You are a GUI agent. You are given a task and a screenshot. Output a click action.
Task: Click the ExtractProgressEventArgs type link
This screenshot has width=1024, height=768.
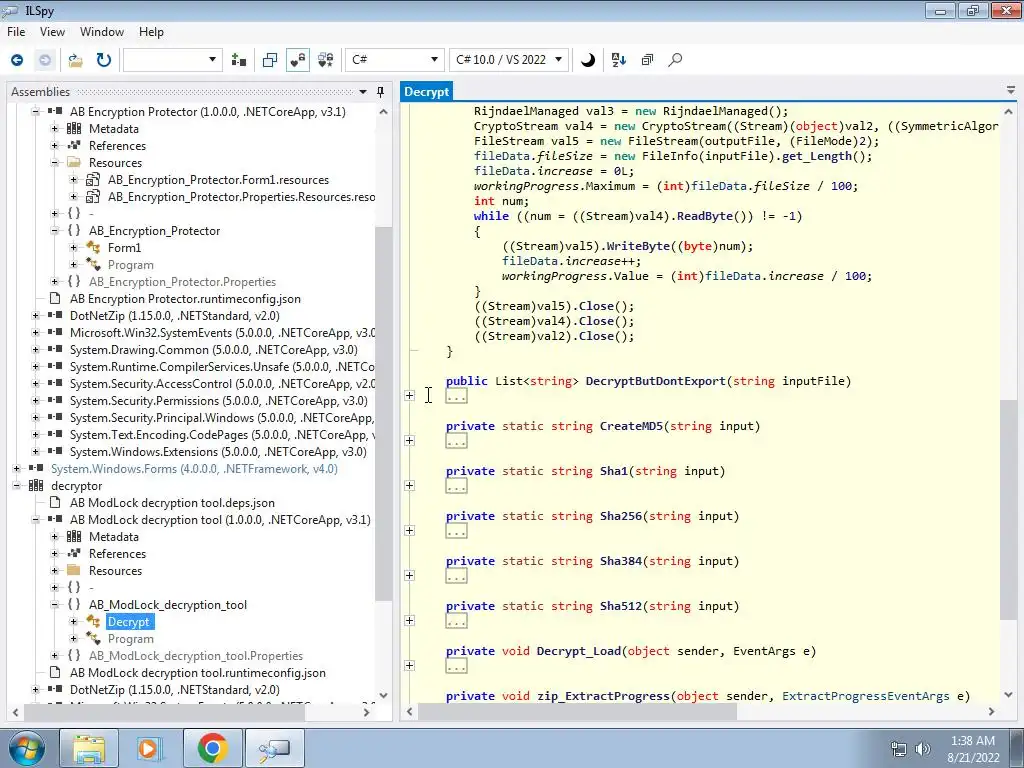pyautogui.click(x=865, y=696)
